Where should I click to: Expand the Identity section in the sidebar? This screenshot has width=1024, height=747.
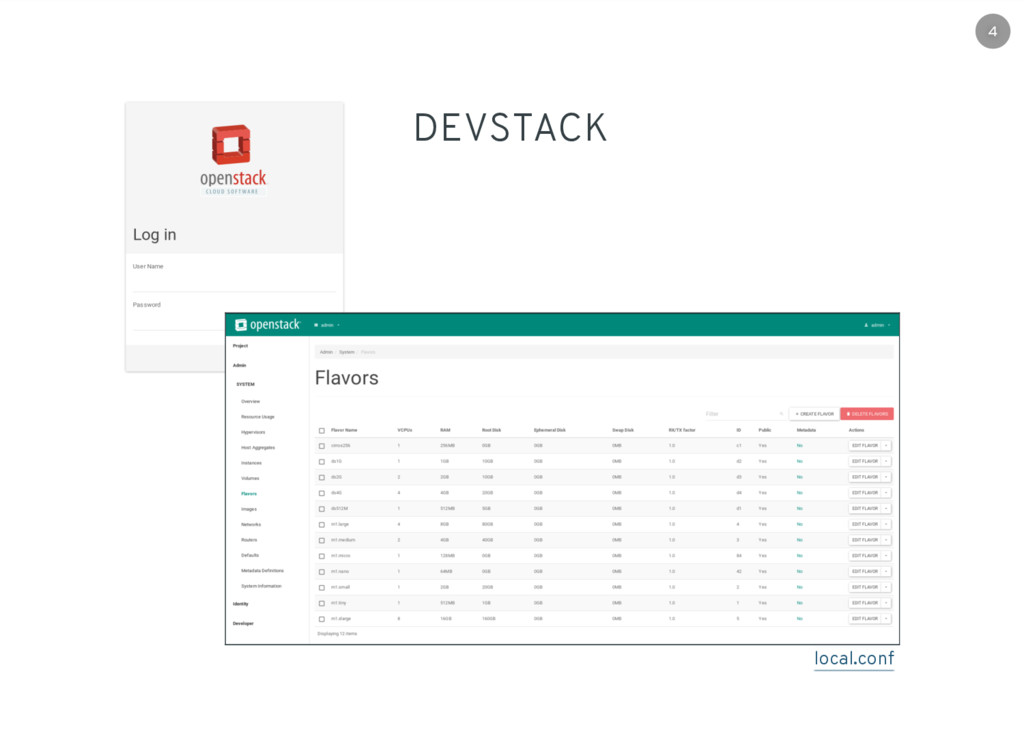pos(240,604)
